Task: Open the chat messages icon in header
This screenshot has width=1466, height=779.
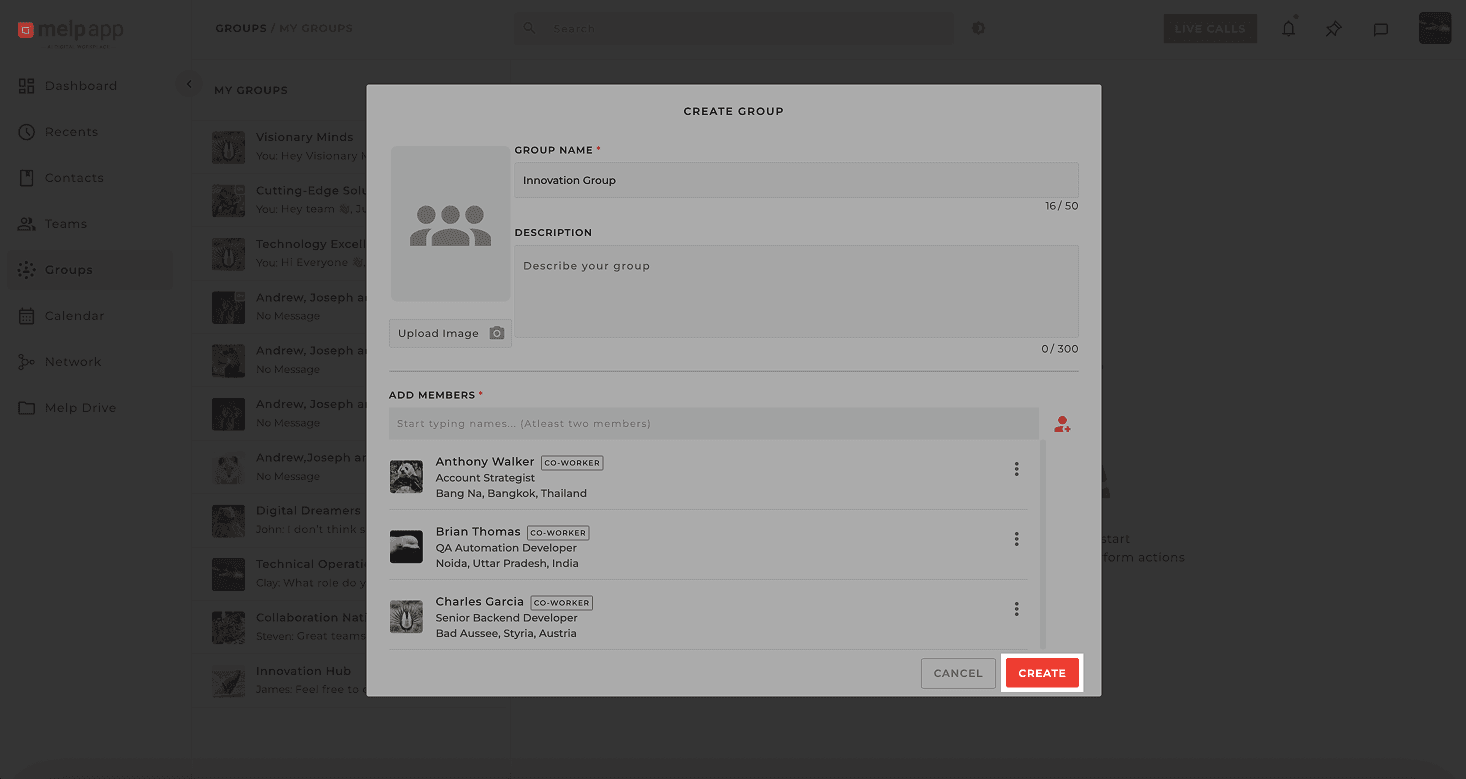Action: pyautogui.click(x=1380, y=29)
